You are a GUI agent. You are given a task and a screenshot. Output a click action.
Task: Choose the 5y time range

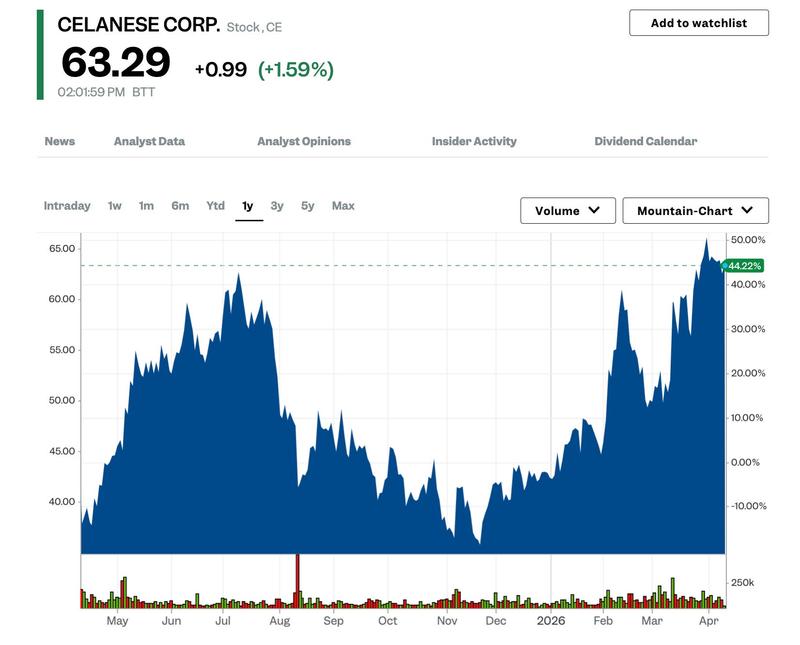(x=308, y=206)
